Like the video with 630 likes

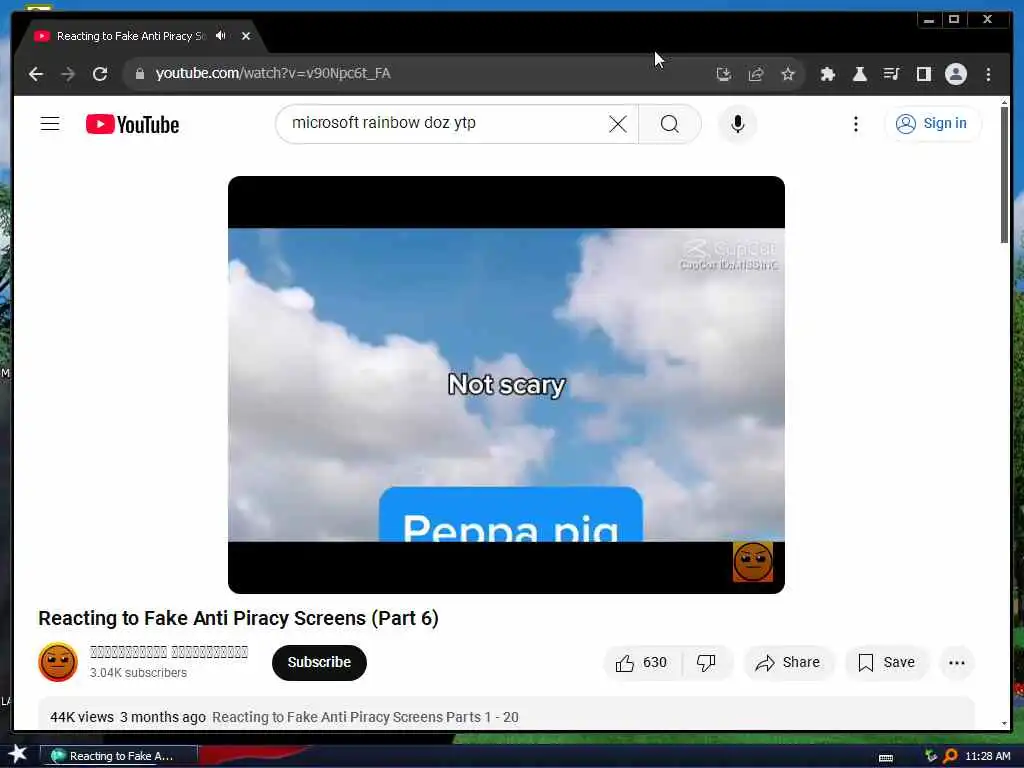point(642,662)
